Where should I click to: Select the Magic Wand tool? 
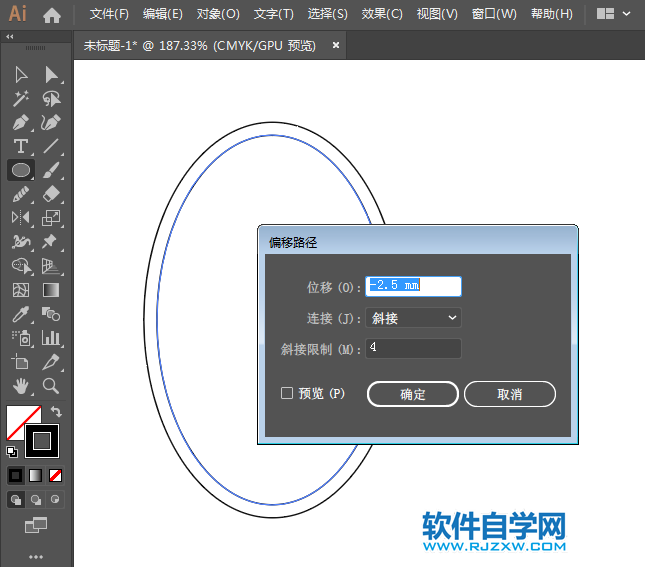click(x=21, y=99)
